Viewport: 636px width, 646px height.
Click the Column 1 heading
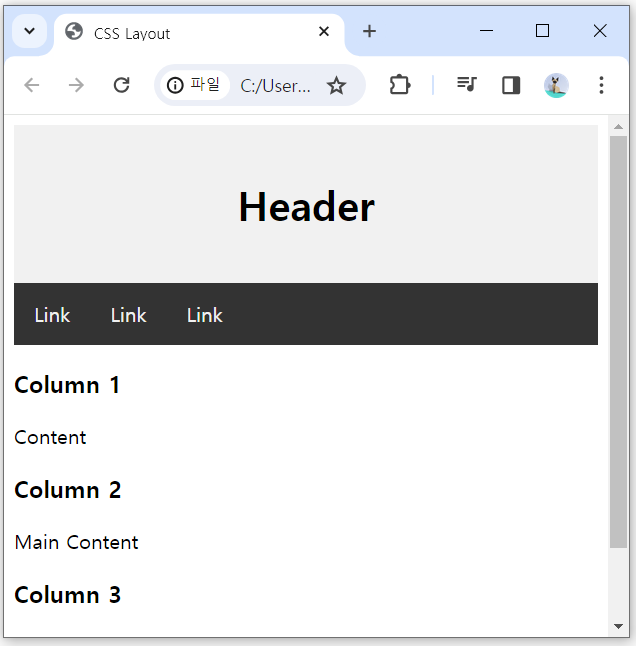(x=67, y=385)
